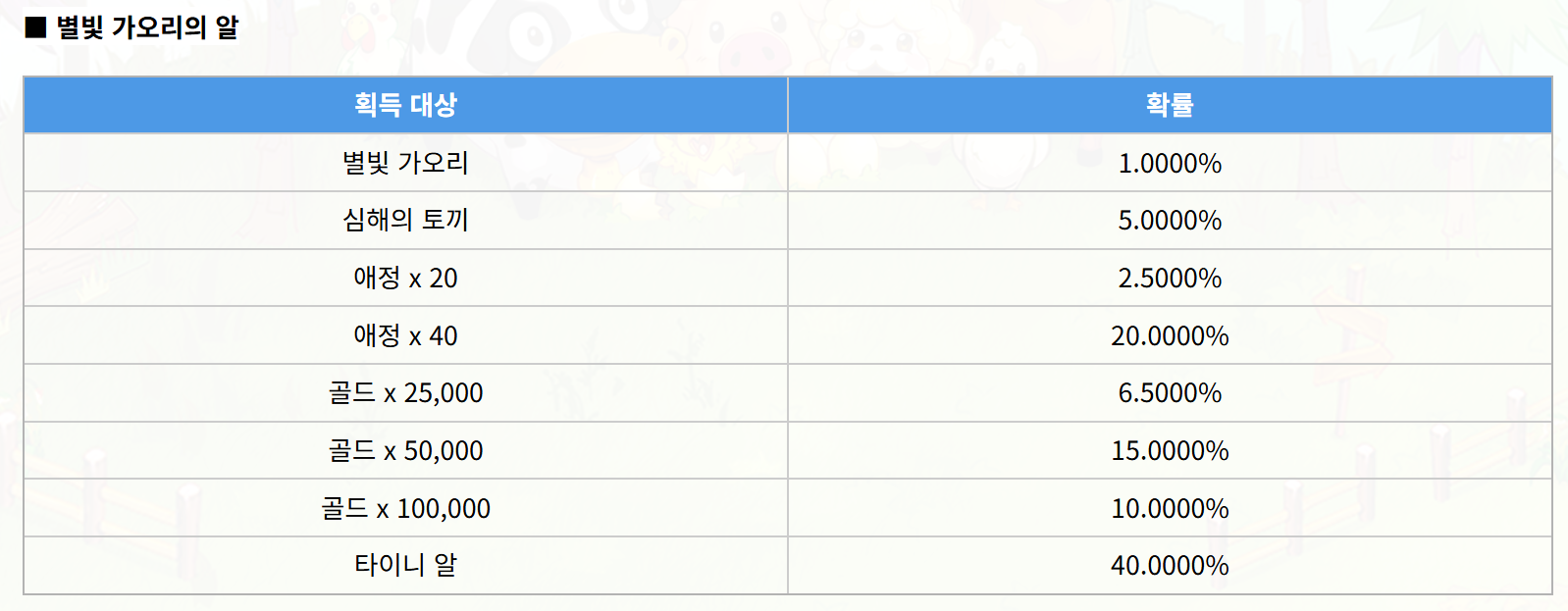Select the 10.0000% probability value
1568x611 pixels.
(1170, 508)
